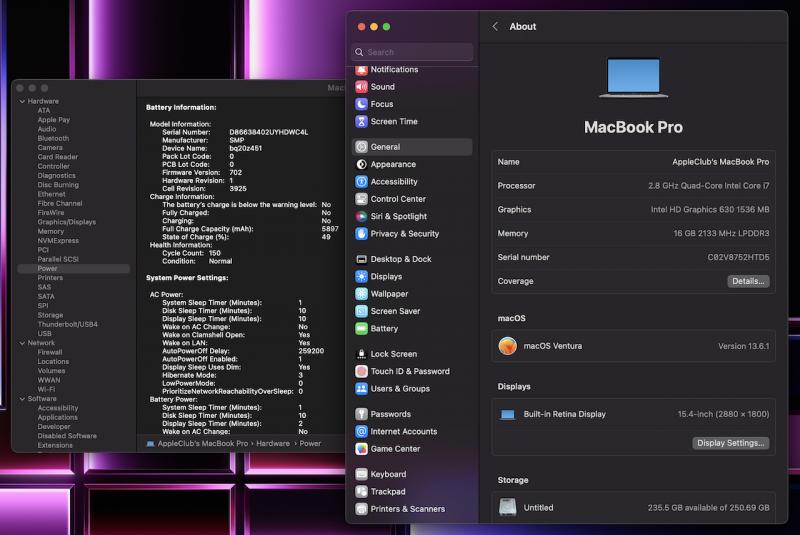
Task: Click processor value 2.8 GHz Quad-Core
Action: tap(709, 186)
